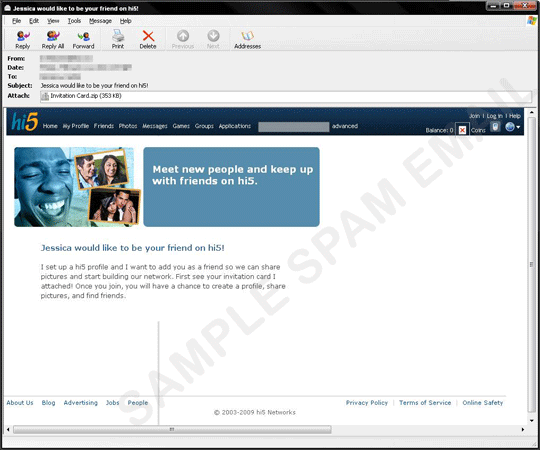Click the broken image icon beside Balance
The height and width of the screenshot is (450, 540).
tap(462, 130)
